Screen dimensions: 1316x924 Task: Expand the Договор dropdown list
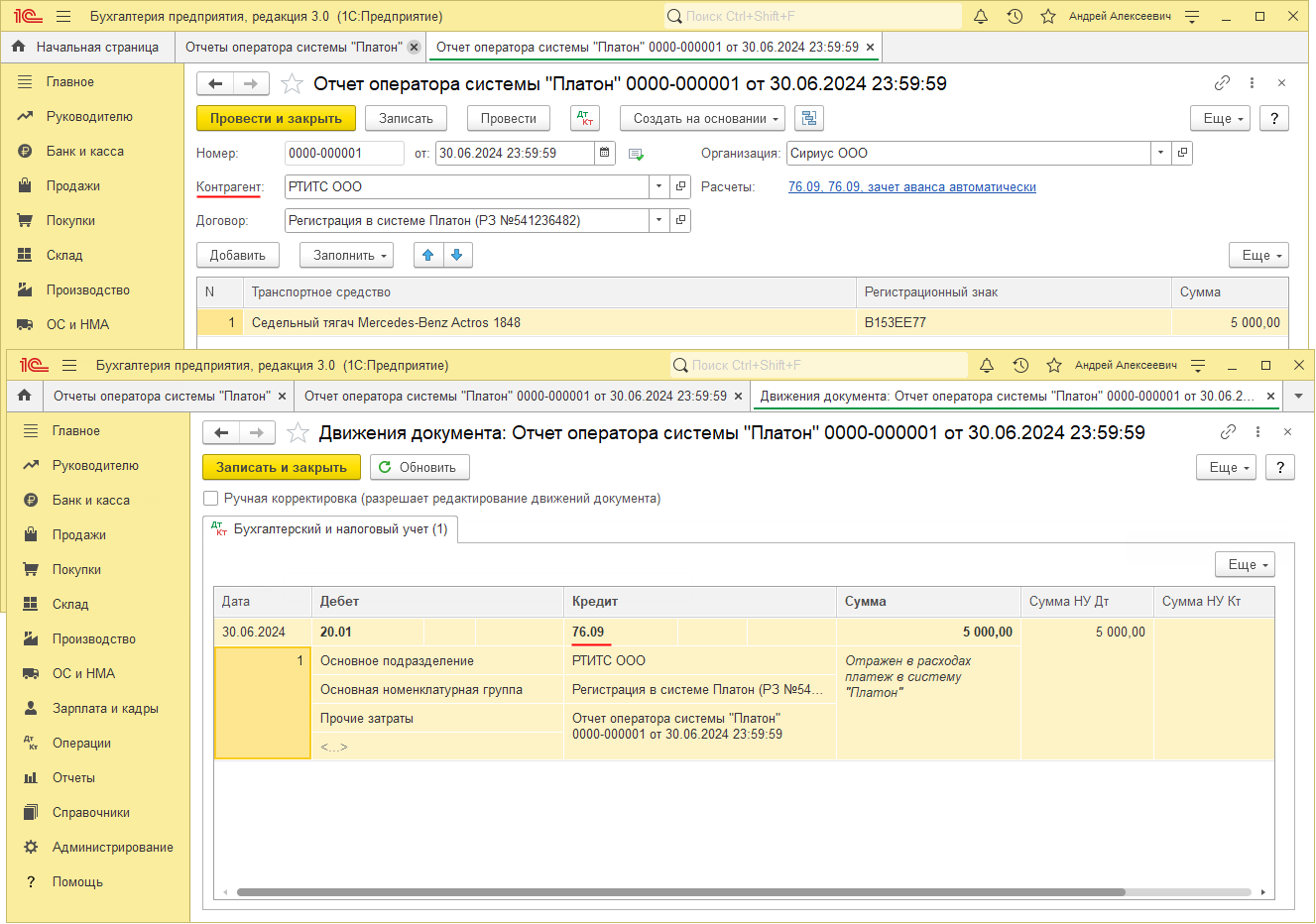point(659,220)
